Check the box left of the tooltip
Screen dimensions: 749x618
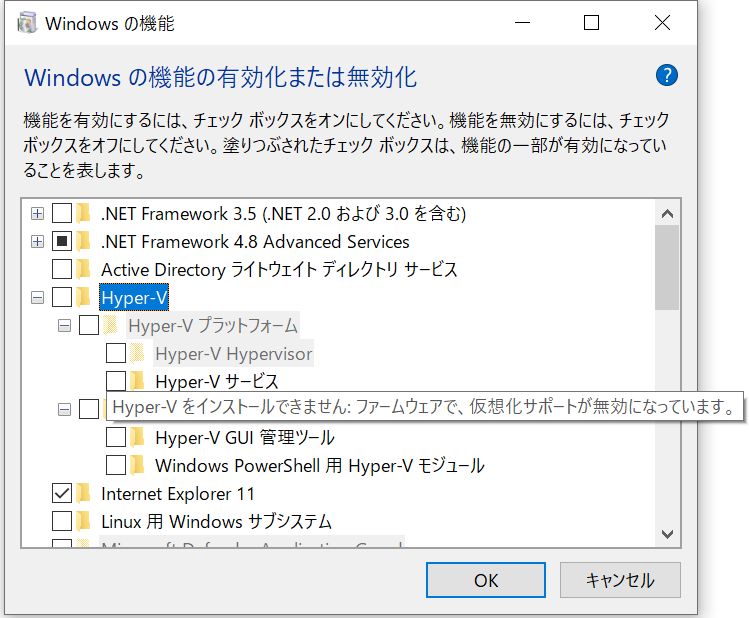coord(89,409)
